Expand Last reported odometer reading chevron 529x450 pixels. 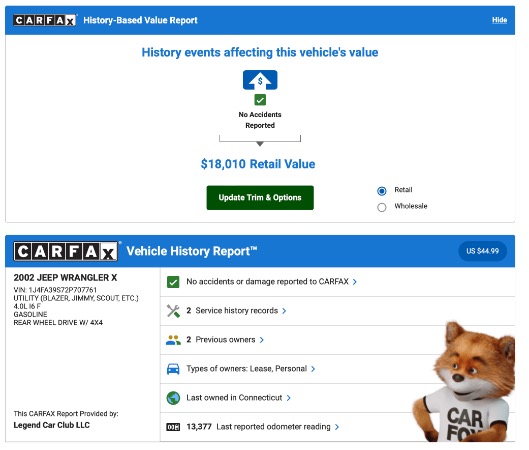(x=337, y=427)
